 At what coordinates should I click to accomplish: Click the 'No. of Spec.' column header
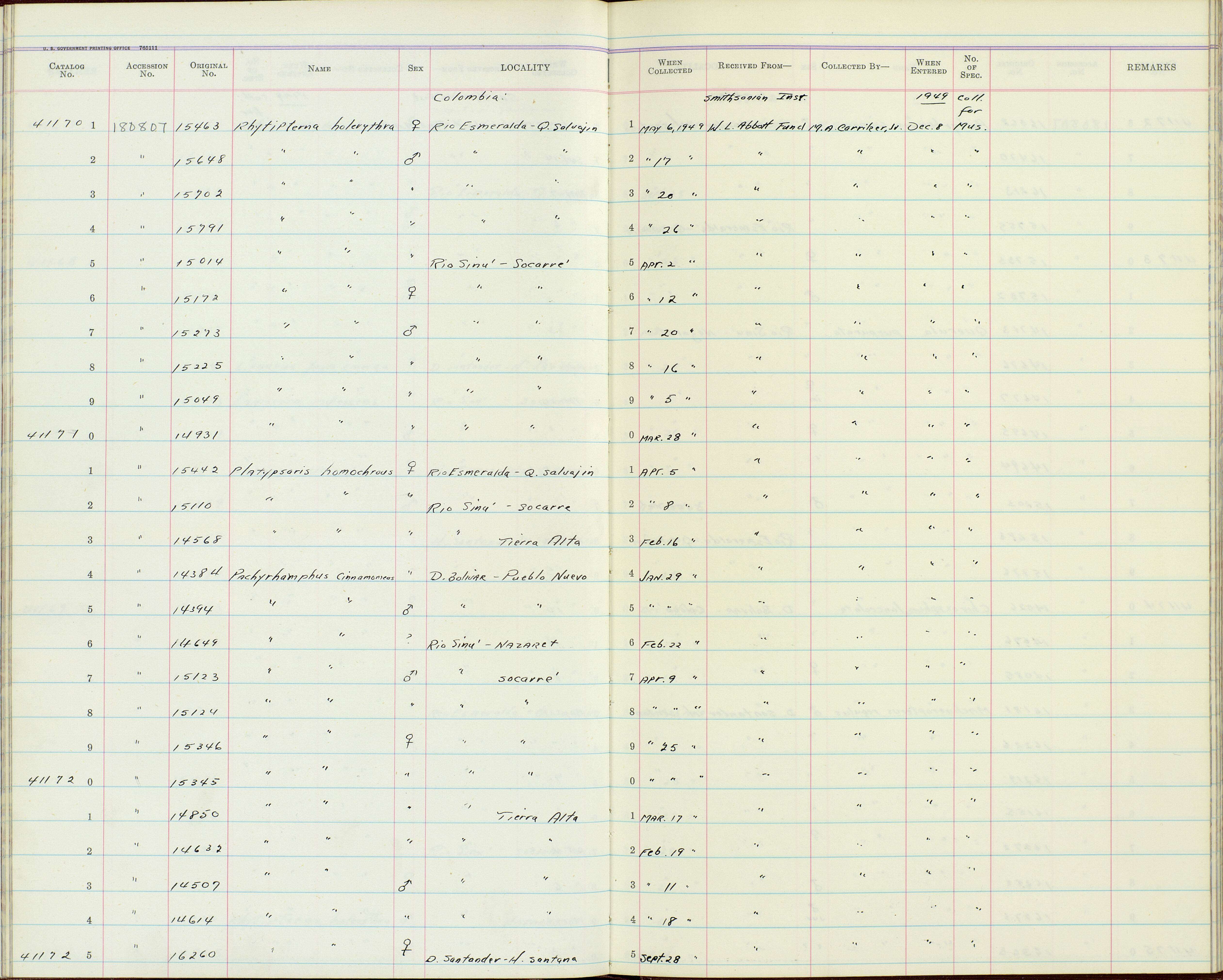point(971,66)
